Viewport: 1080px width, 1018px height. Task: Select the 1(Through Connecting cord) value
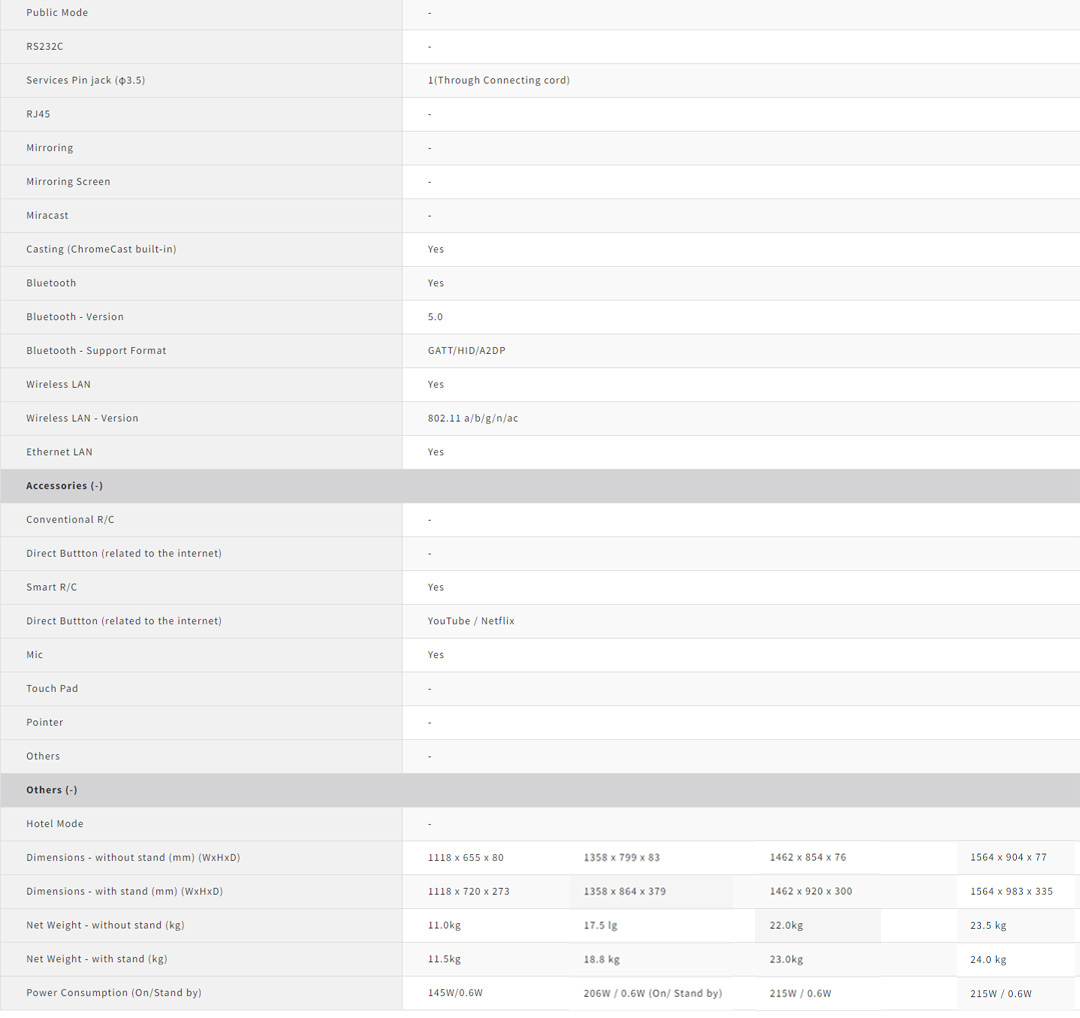498,80
